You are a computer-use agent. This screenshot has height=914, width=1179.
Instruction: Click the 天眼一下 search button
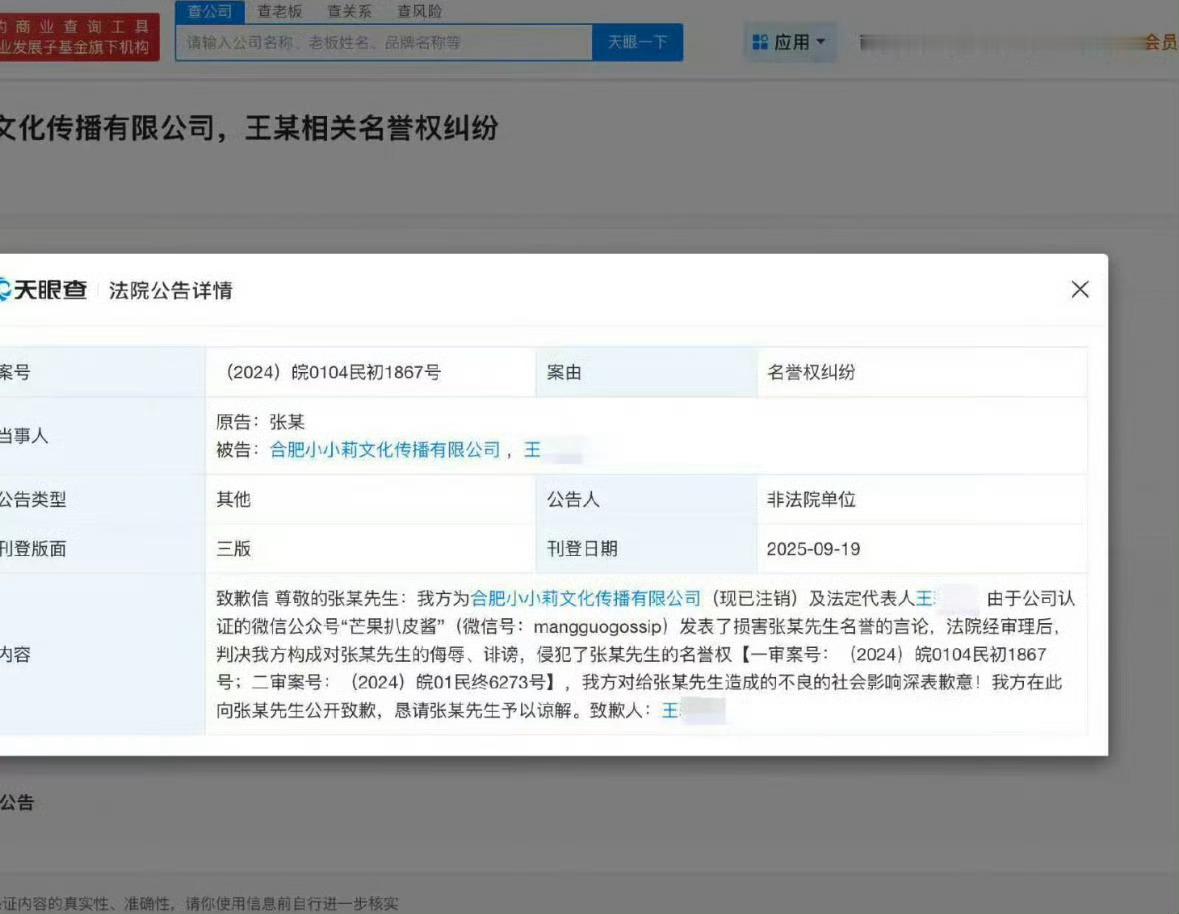[638, 42]
